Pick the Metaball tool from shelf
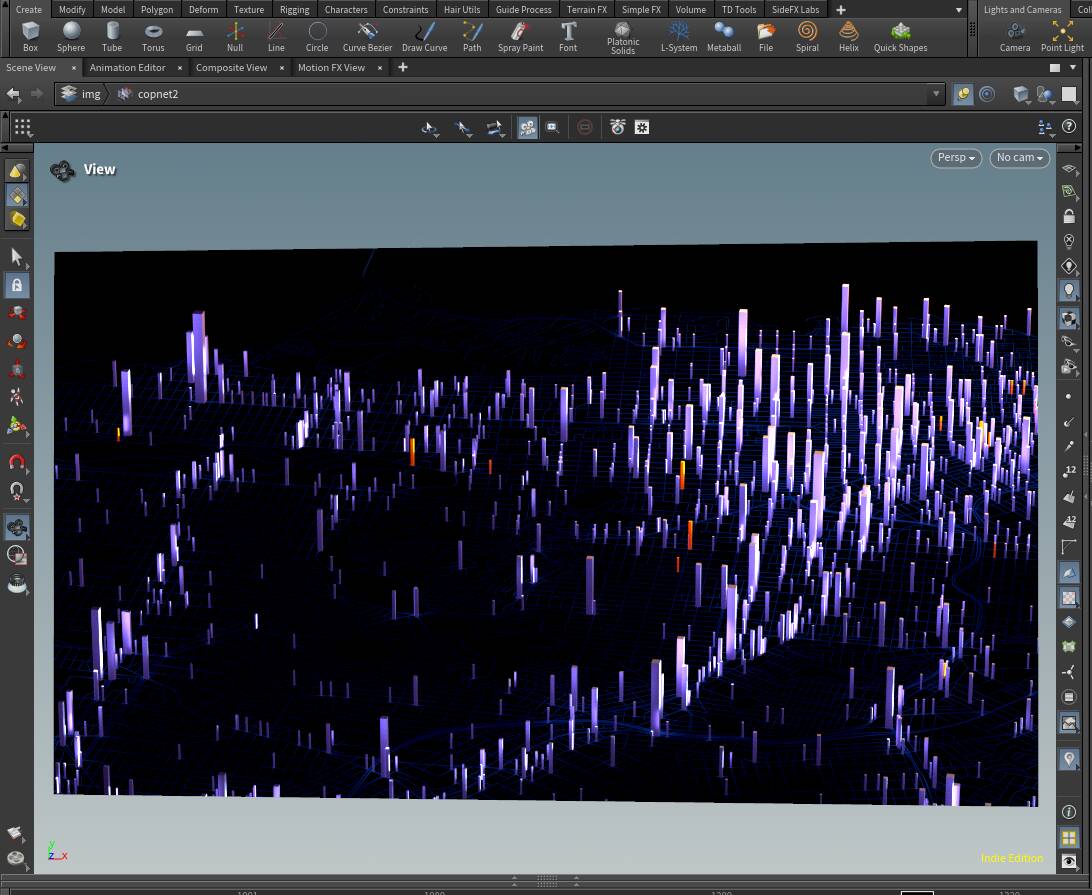 point(723,37)
